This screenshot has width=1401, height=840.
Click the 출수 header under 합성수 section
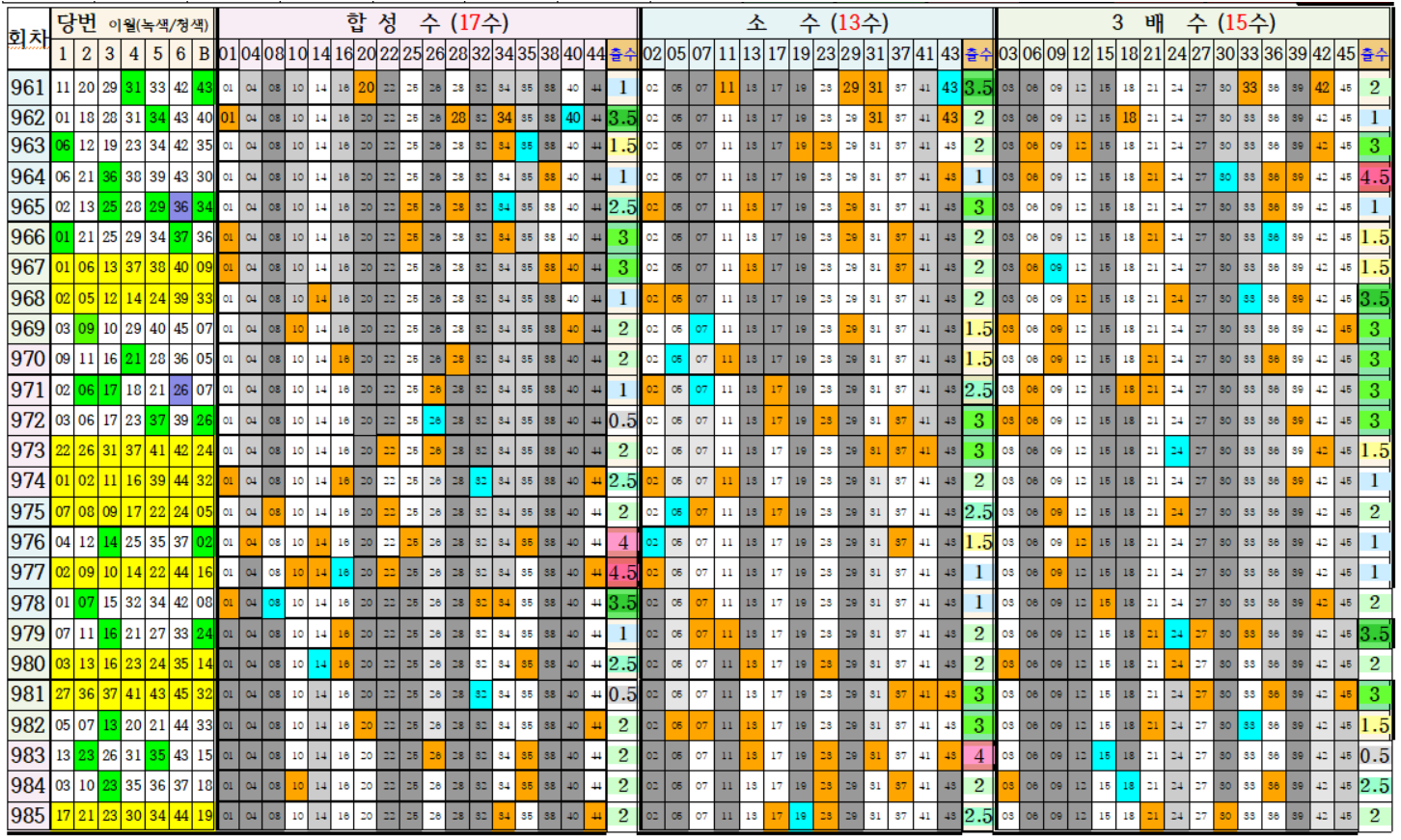coord(622,54)
